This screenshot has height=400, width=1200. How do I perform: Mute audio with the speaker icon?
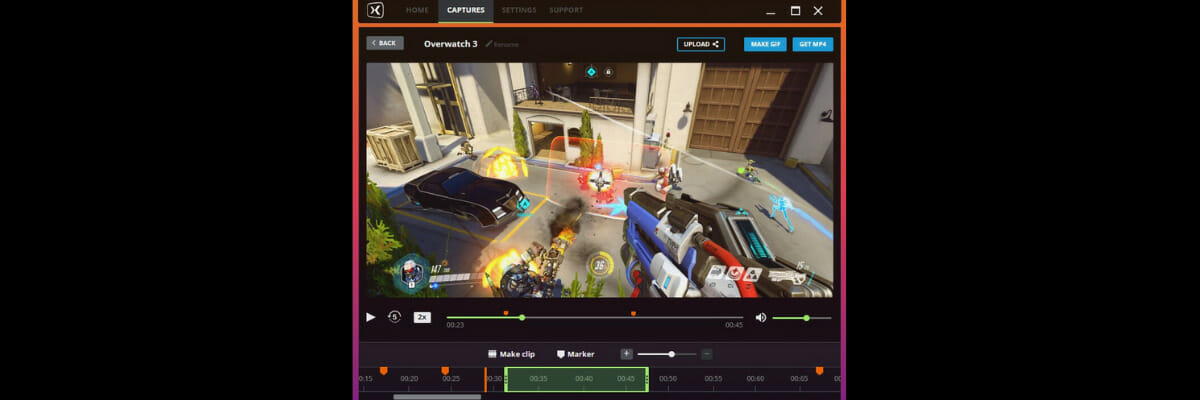point(761,317)
